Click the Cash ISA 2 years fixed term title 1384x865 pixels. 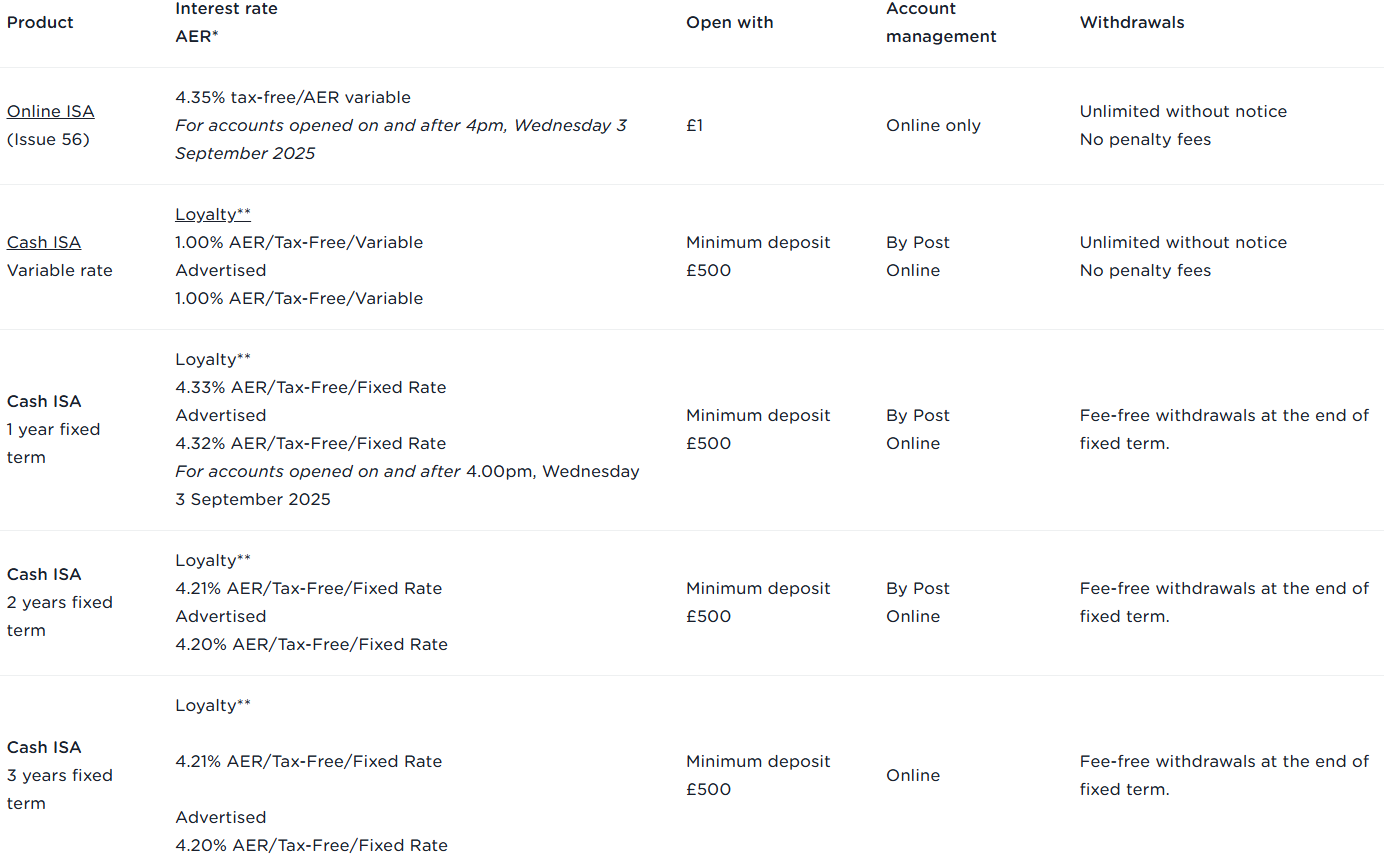click(60, 602)
